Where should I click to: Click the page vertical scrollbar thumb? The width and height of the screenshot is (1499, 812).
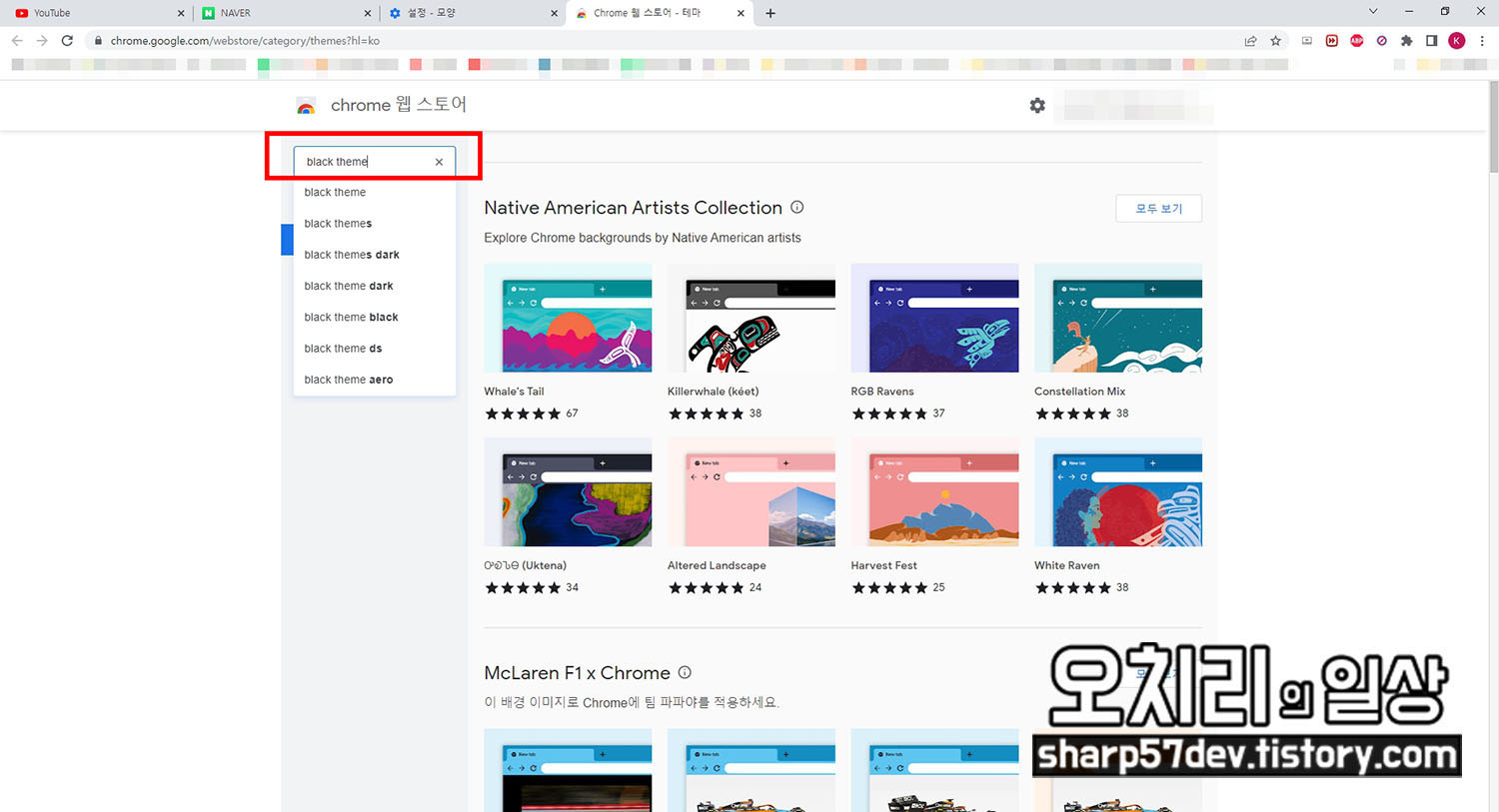point(1493,128)
